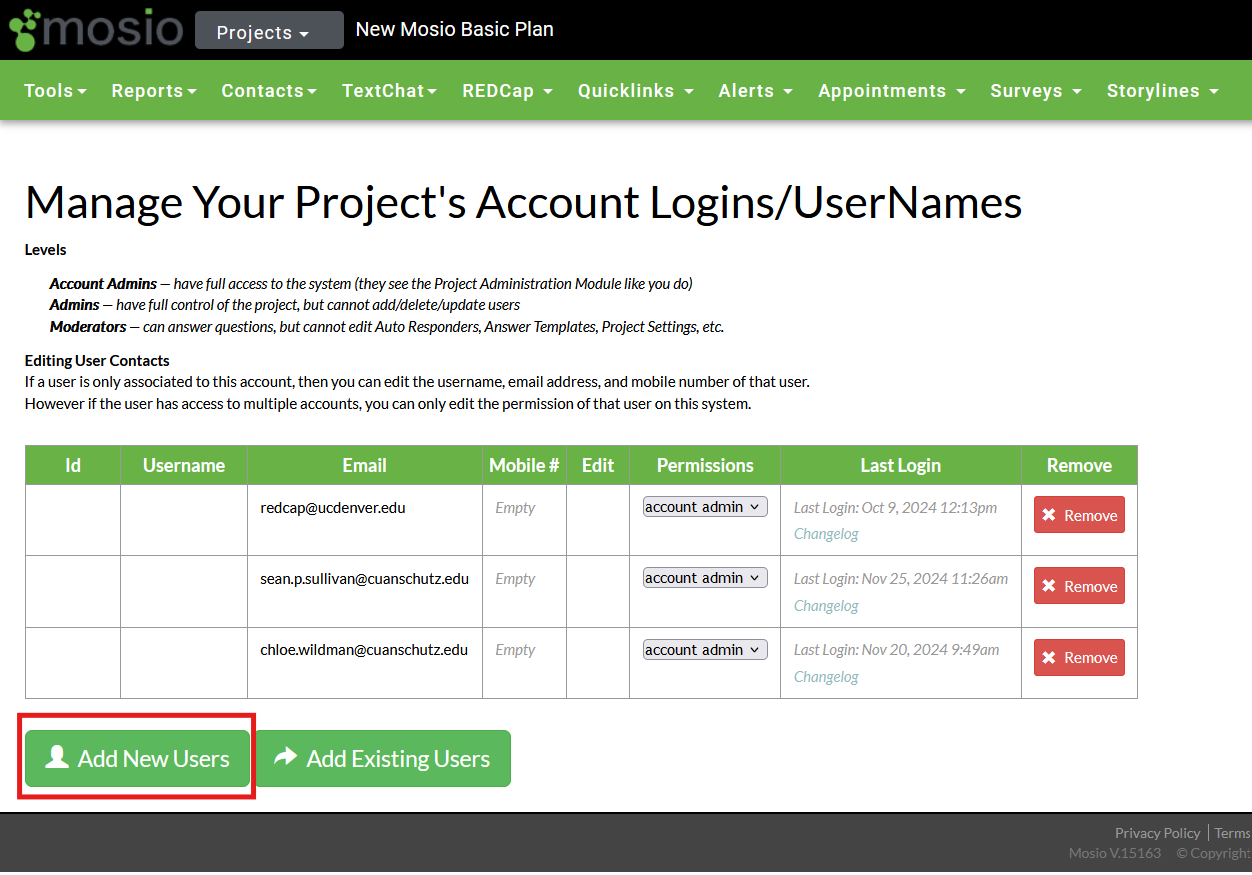Open the Appointments menu

891,91
